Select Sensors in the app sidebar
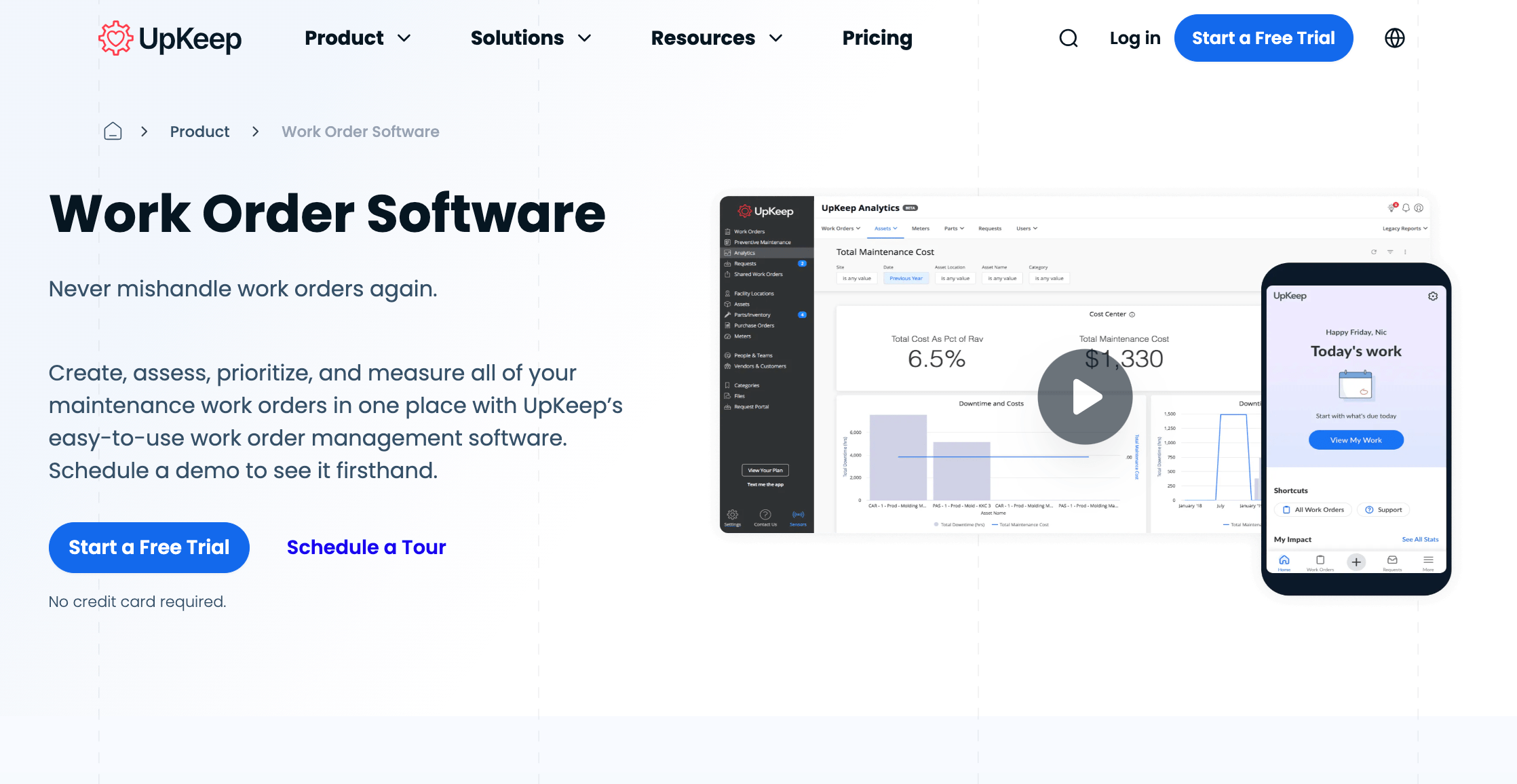Viewport: 1517px width, 784px height. (798, 515)
